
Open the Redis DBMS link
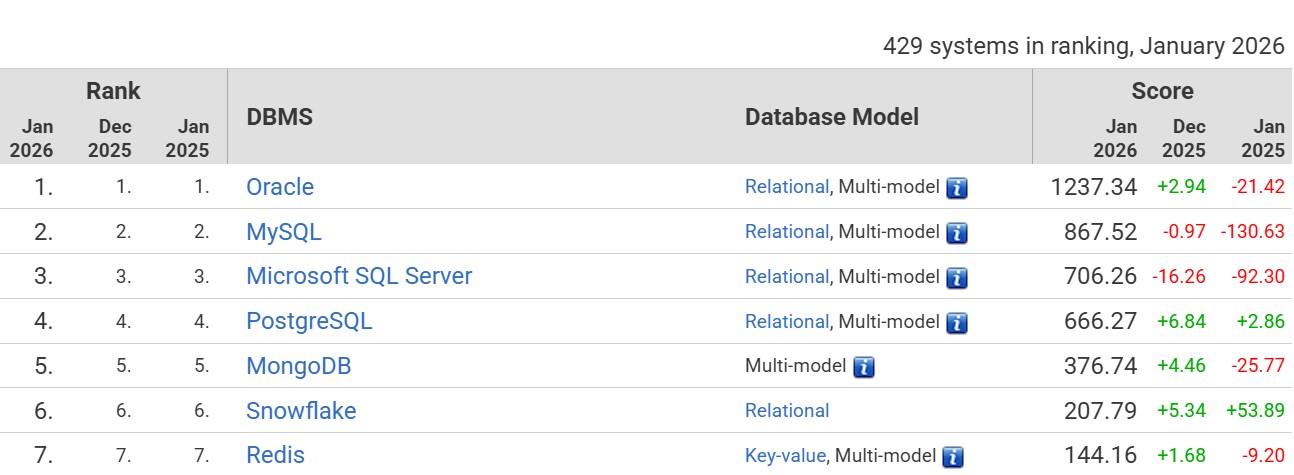click(275, 456)
